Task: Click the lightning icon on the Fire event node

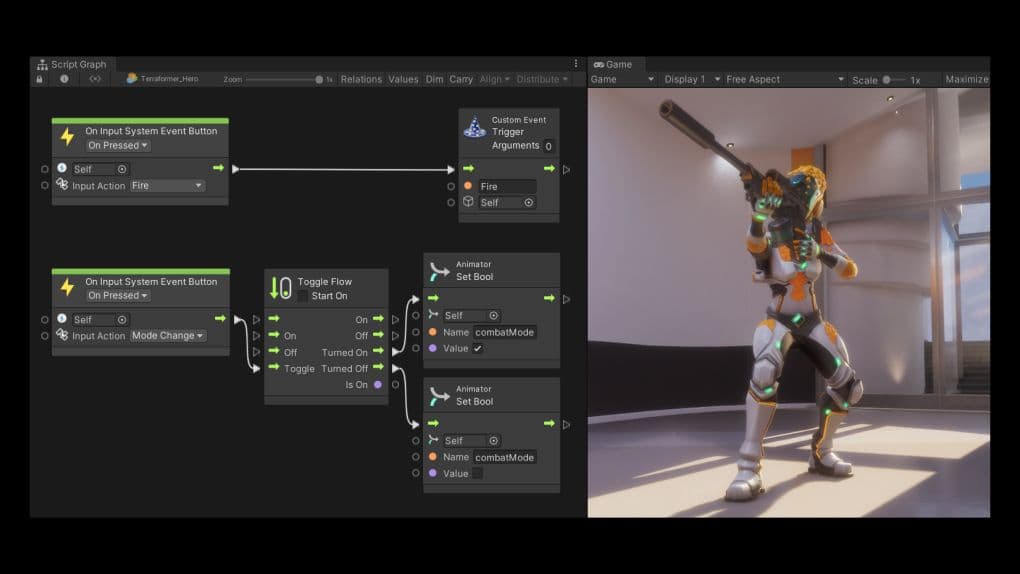Action: point(68,137)
